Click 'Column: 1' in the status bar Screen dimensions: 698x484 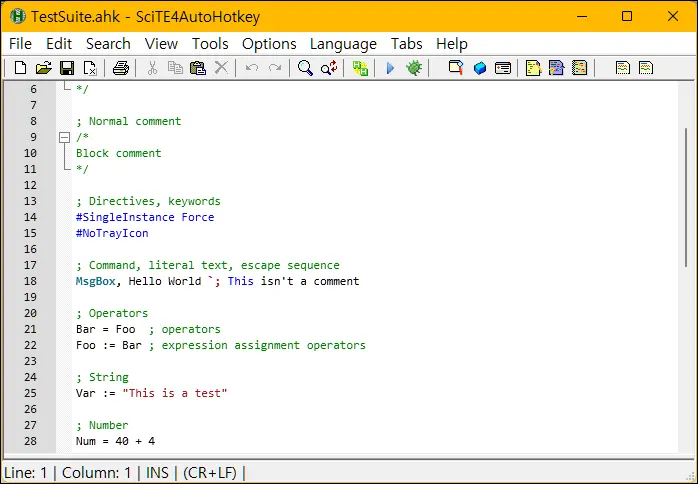pos(97,473)
